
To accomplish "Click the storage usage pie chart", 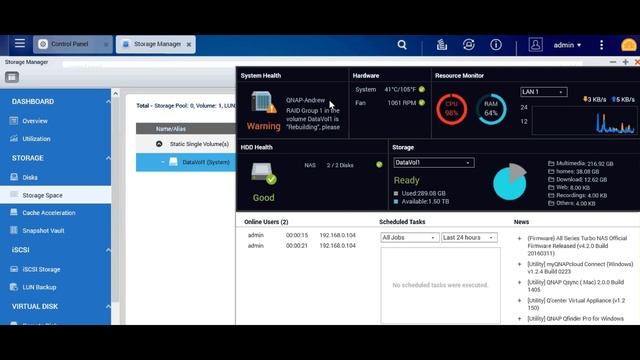I will tap(510, 182).
